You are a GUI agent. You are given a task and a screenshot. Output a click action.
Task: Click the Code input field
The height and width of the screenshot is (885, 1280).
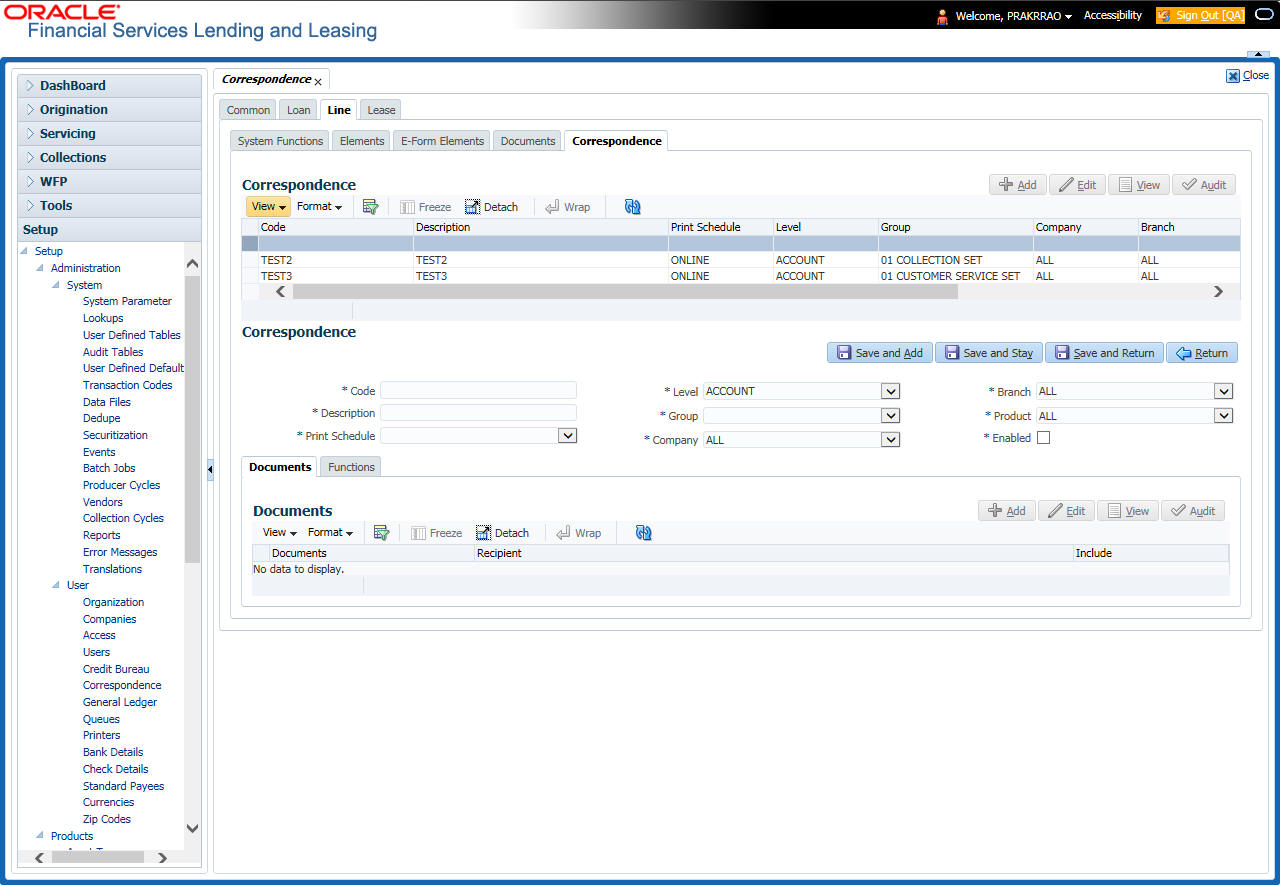tap(478, 390)
